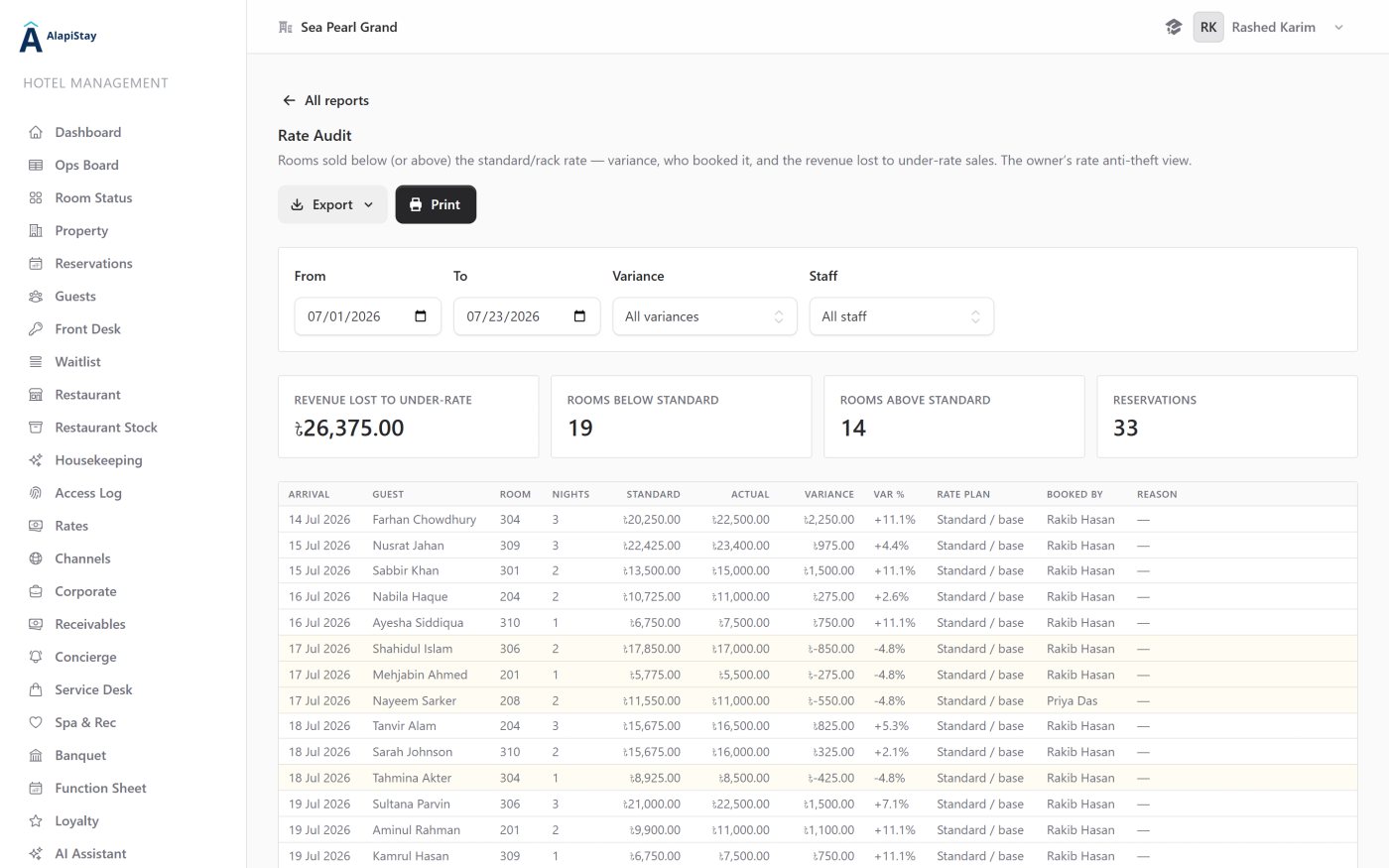The width and height of the screenshot is (1389, 868).
Task: Navigate to Rates section
Action: tap(71, 525)
